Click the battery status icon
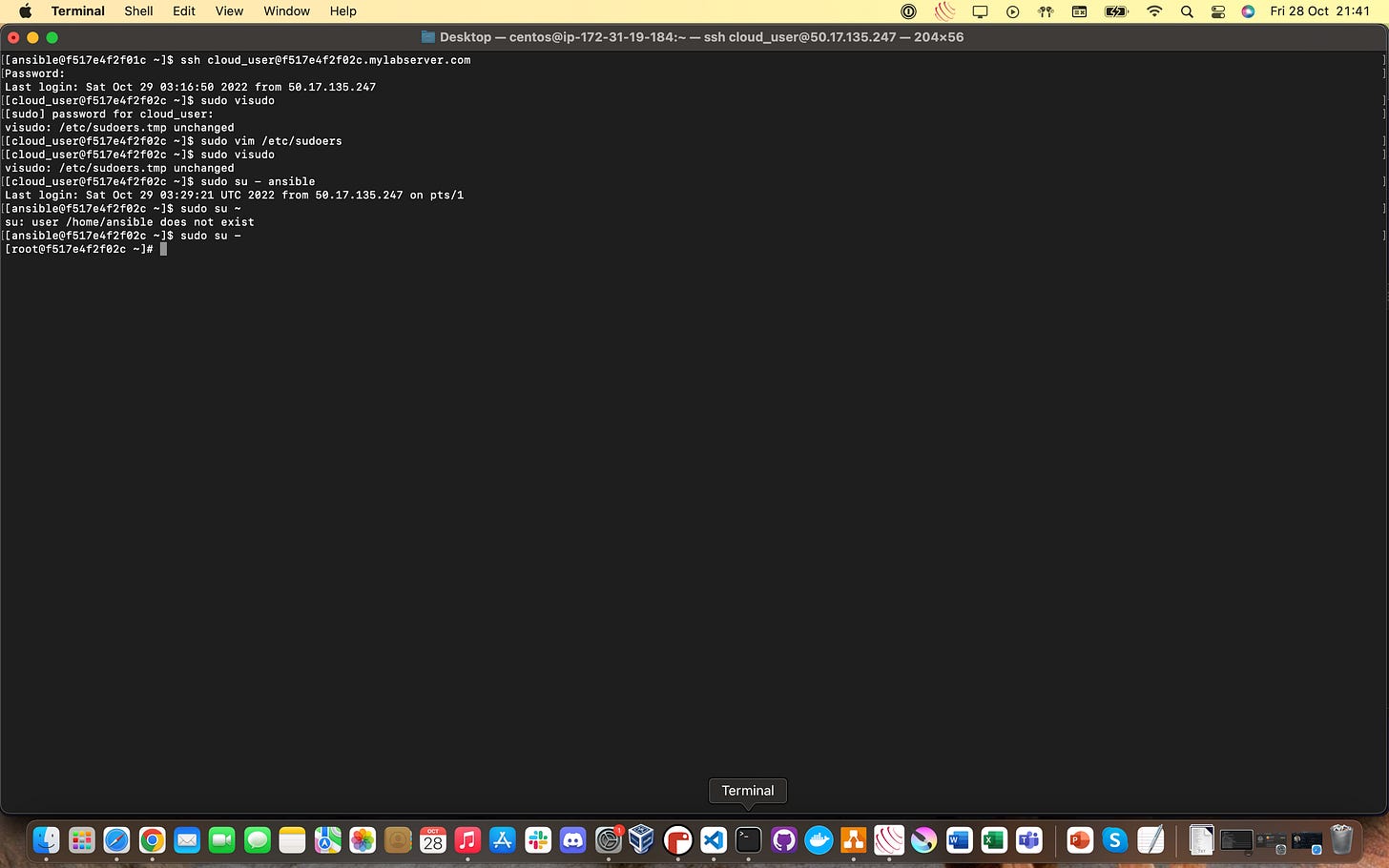 1116,11
